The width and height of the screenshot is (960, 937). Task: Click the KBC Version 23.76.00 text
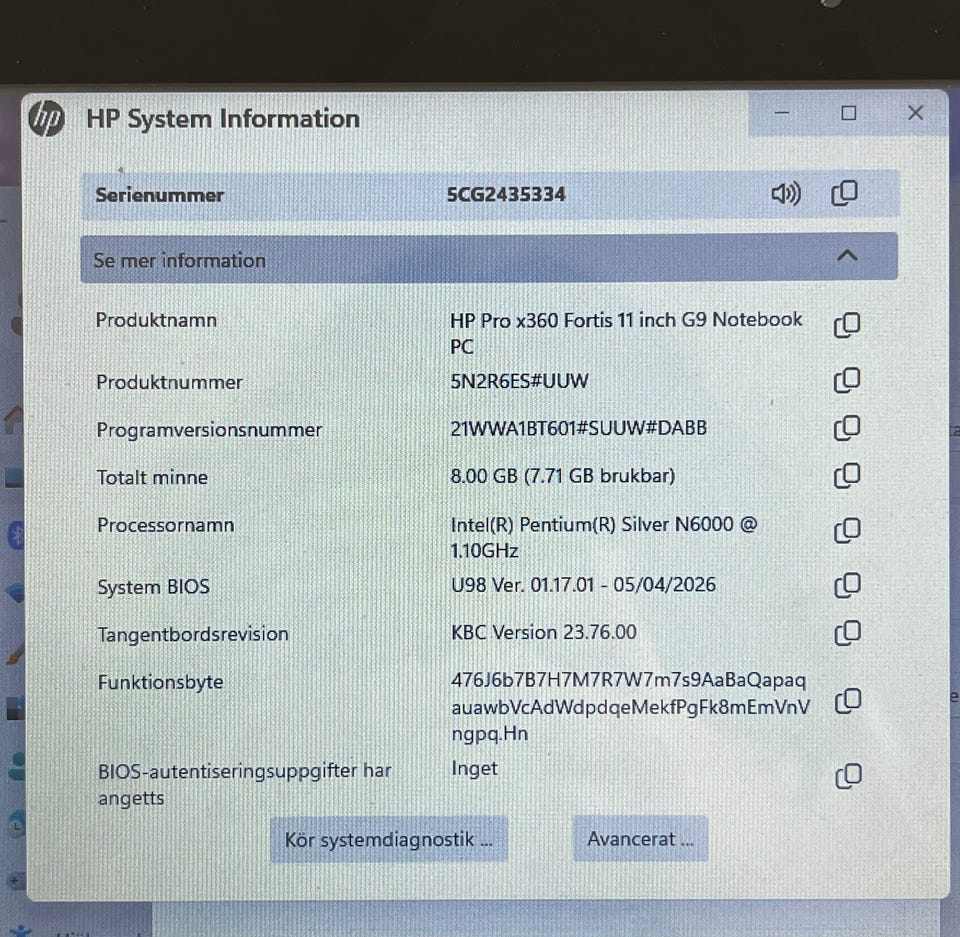pos(544,632)
